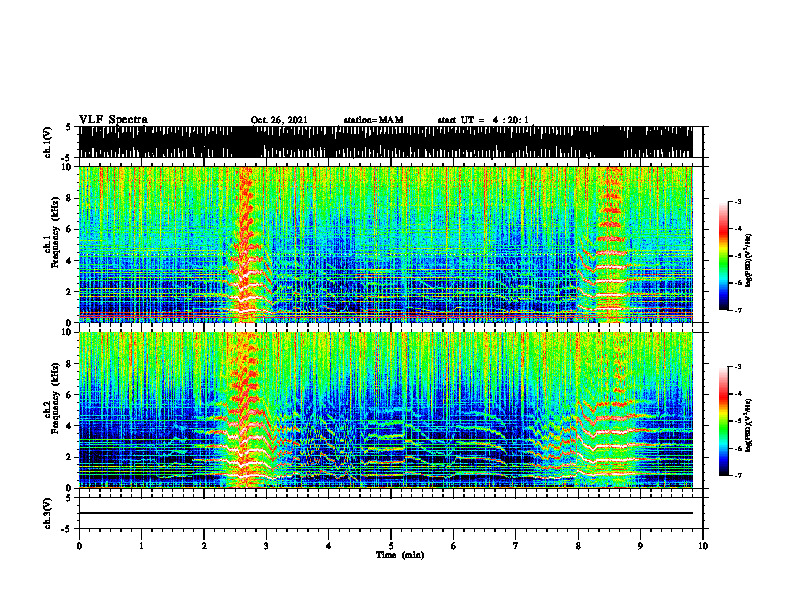Click the date "Oct. 26, 2021"
This screenshot has height=612, width=792.
(279, 120)
